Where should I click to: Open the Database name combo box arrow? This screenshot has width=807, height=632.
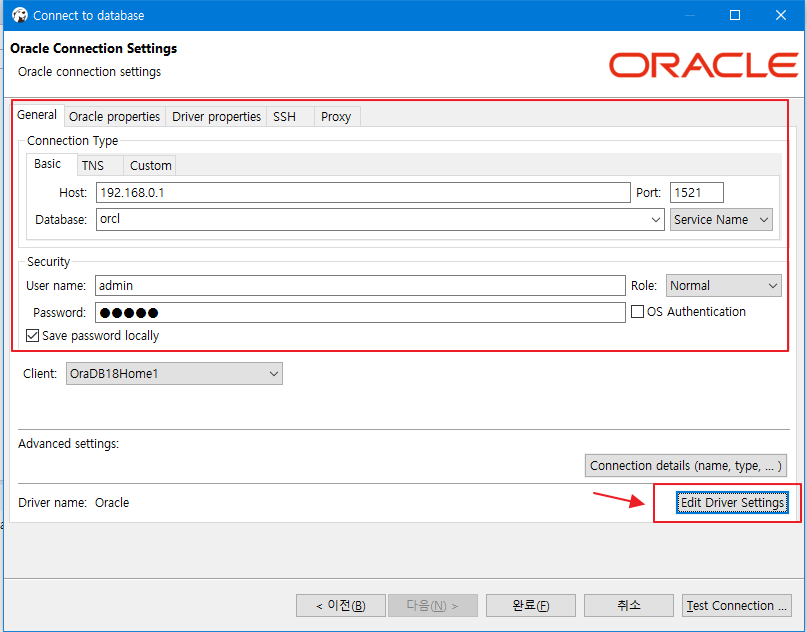[656, 220]
